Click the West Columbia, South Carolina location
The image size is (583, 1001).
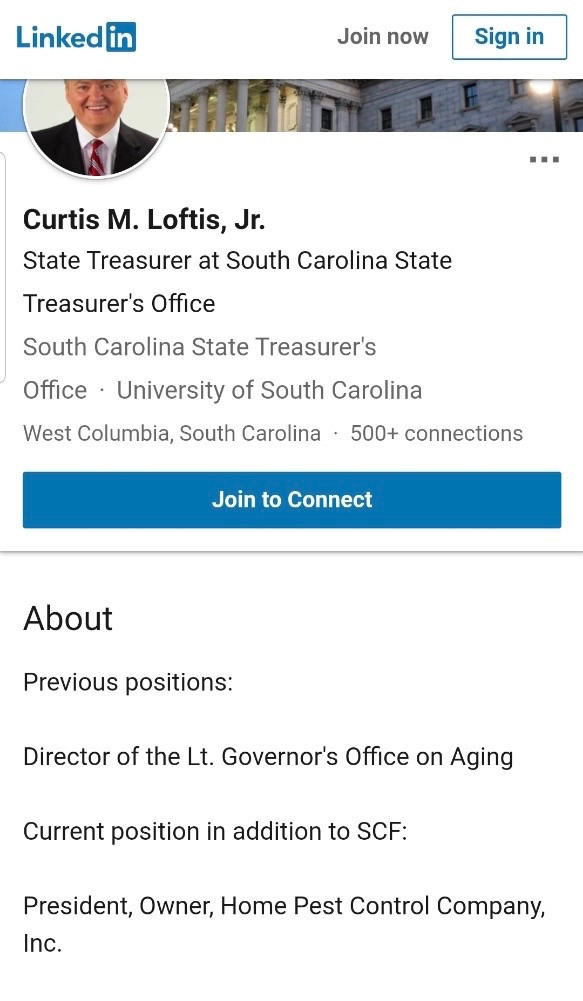[x=172, y=433]
